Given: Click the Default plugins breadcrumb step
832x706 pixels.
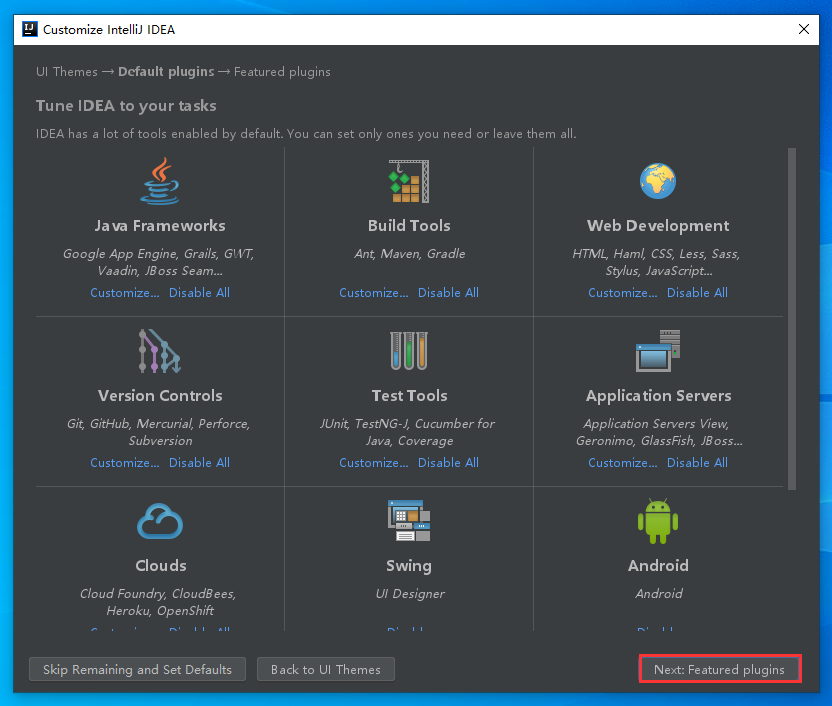Looking at the screenshot, I should point(166,72).
